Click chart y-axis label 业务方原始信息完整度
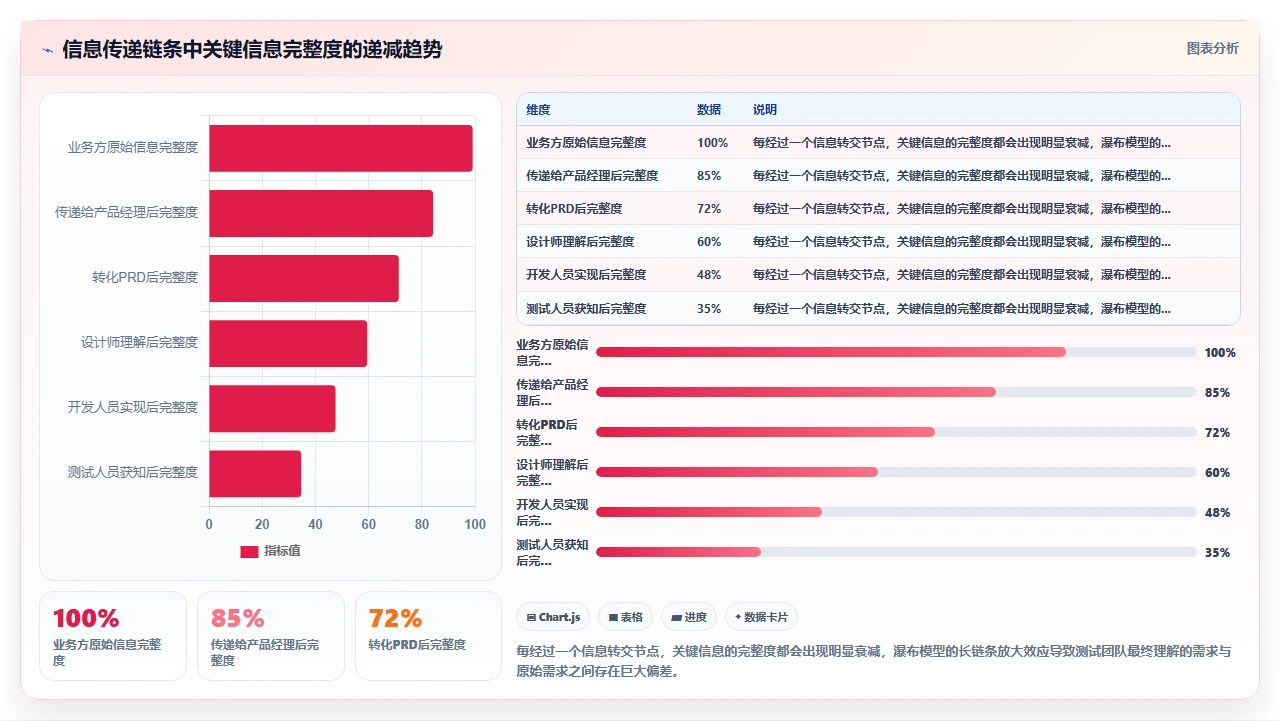The image size is (1280, 721). point(133,147)
